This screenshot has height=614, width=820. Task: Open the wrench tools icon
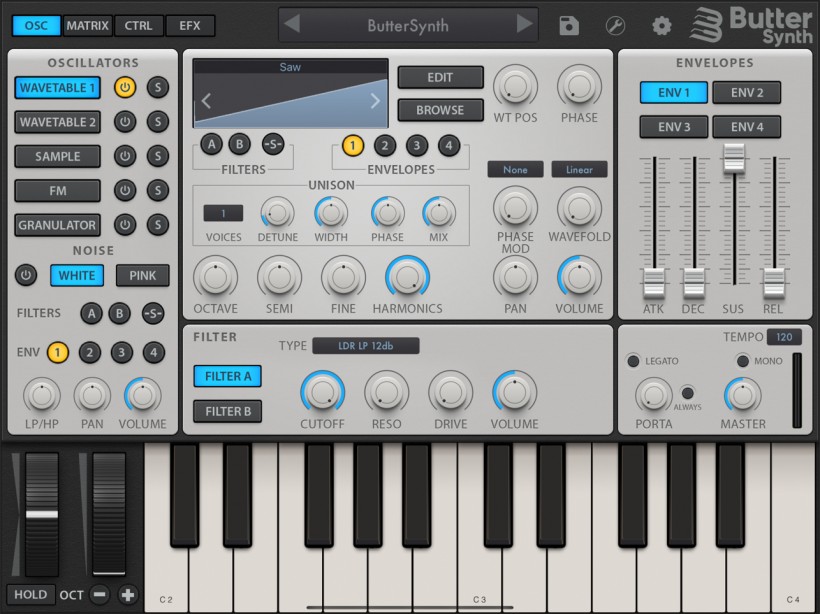tap(616, 26)
